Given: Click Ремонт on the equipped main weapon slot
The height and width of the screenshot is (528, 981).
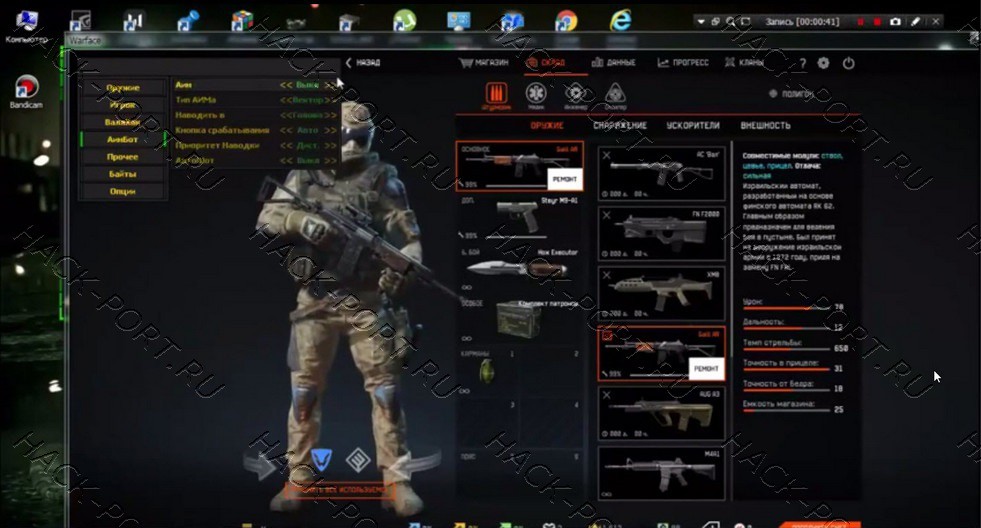Looking at the screenshot, I should click(564, 179).
